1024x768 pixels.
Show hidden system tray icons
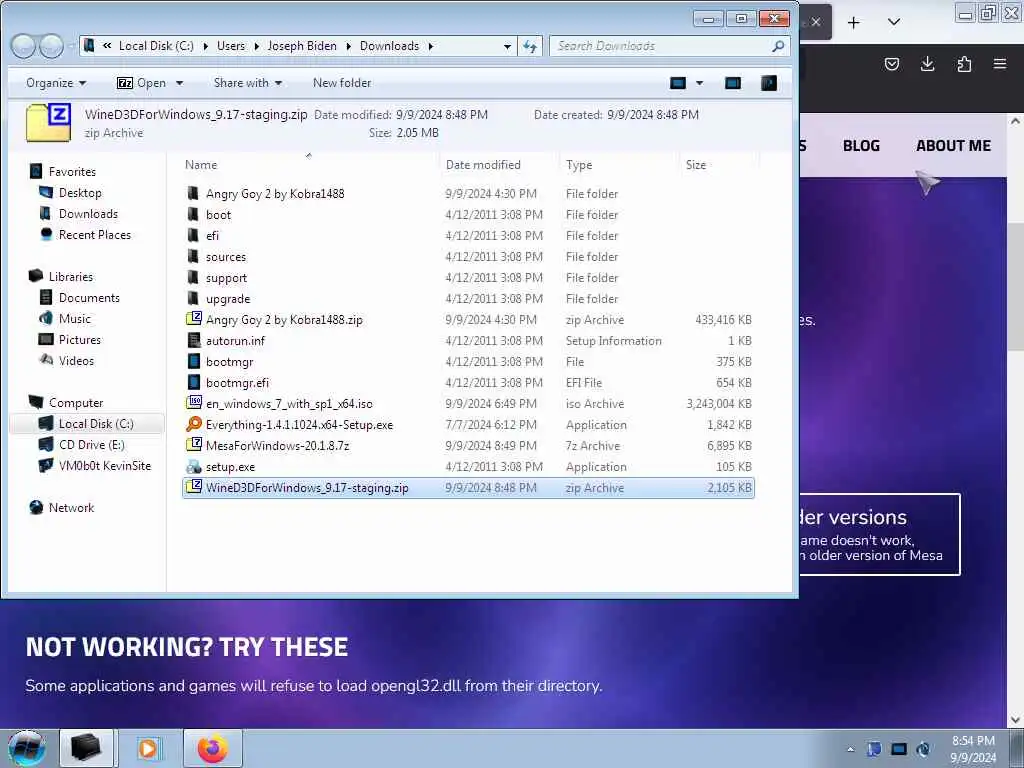coord(850,749)
